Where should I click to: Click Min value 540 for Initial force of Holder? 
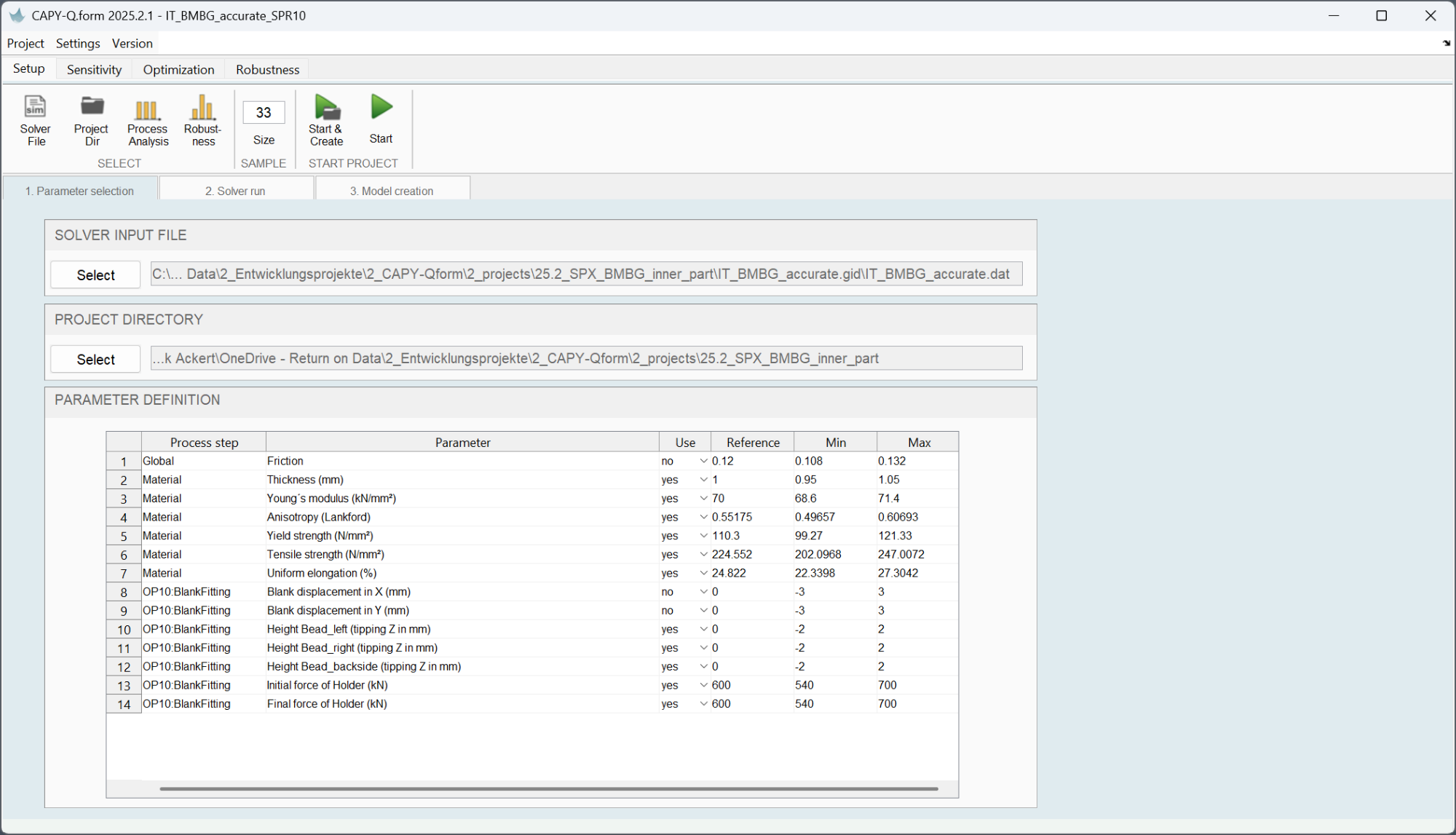[835, 685]
